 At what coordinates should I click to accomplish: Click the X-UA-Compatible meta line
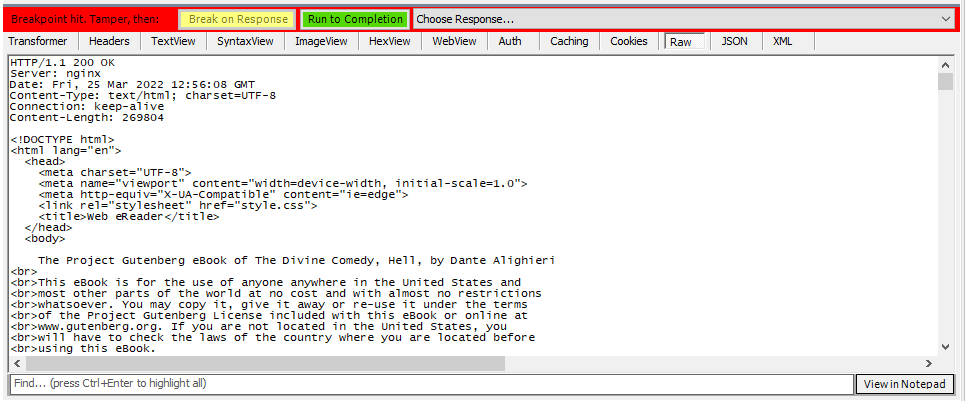pyautogui.click(x=223, y=194)
